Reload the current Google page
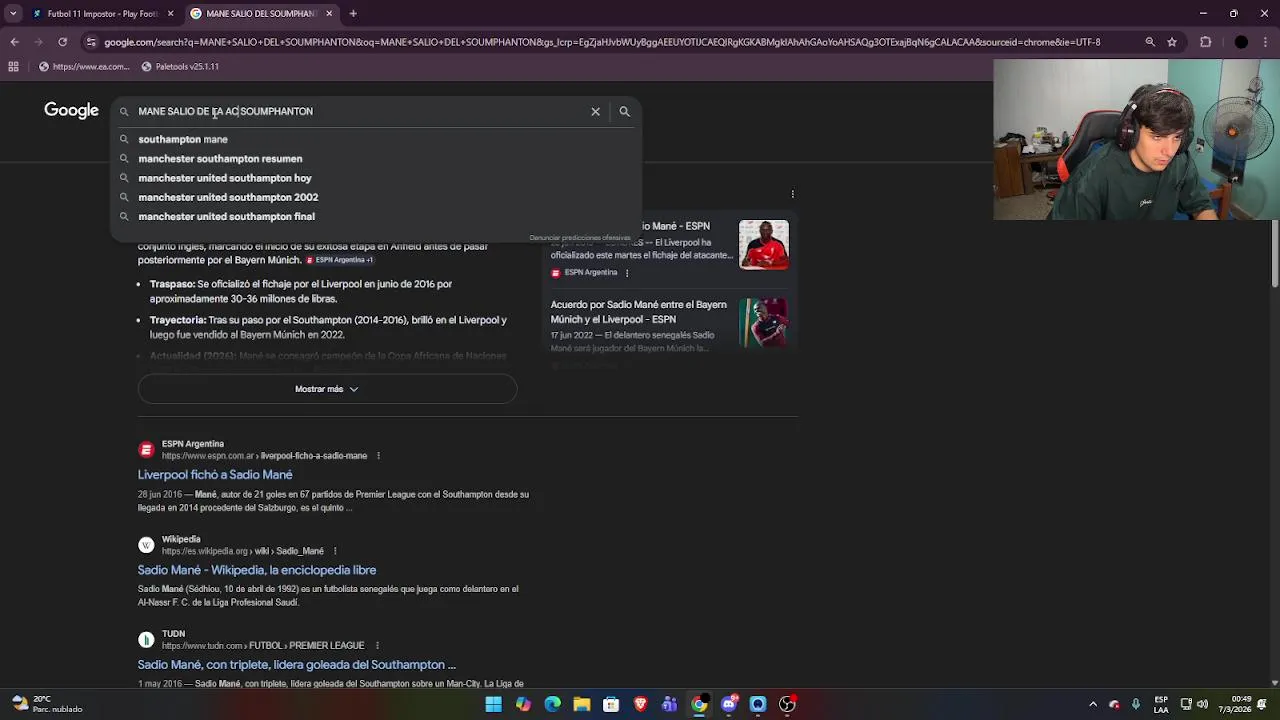The height and width of the screenshot is (720, 1280). pyautogui.click(x=62, y=42)
